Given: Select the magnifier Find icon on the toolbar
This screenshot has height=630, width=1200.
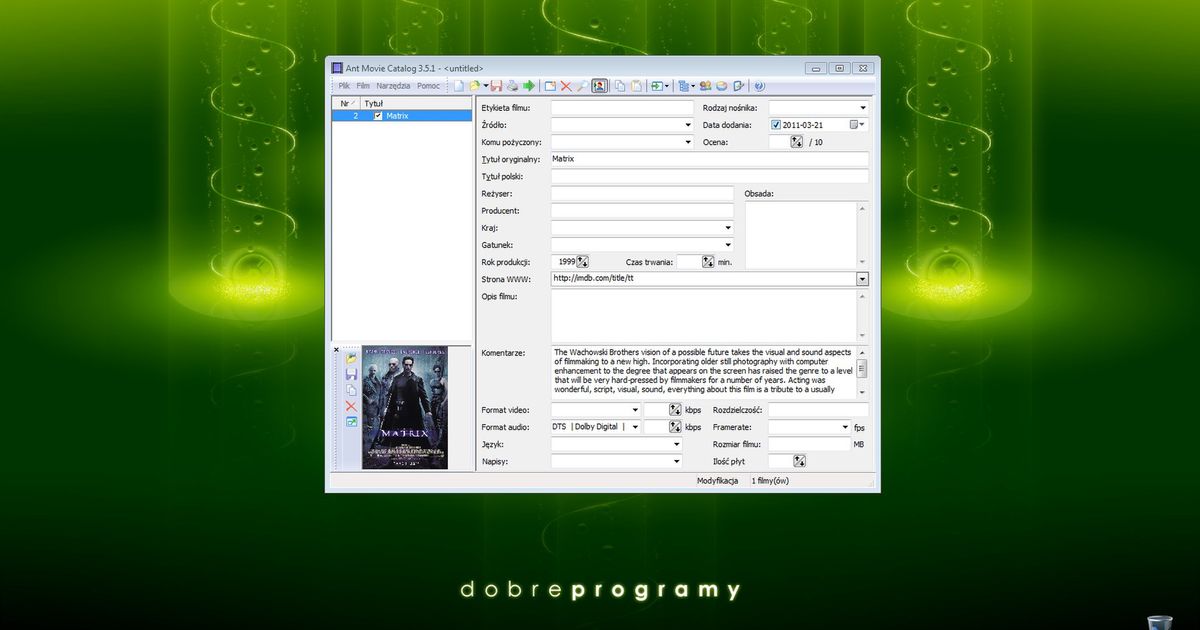Looking at the screenshot, I should [581, 86].
